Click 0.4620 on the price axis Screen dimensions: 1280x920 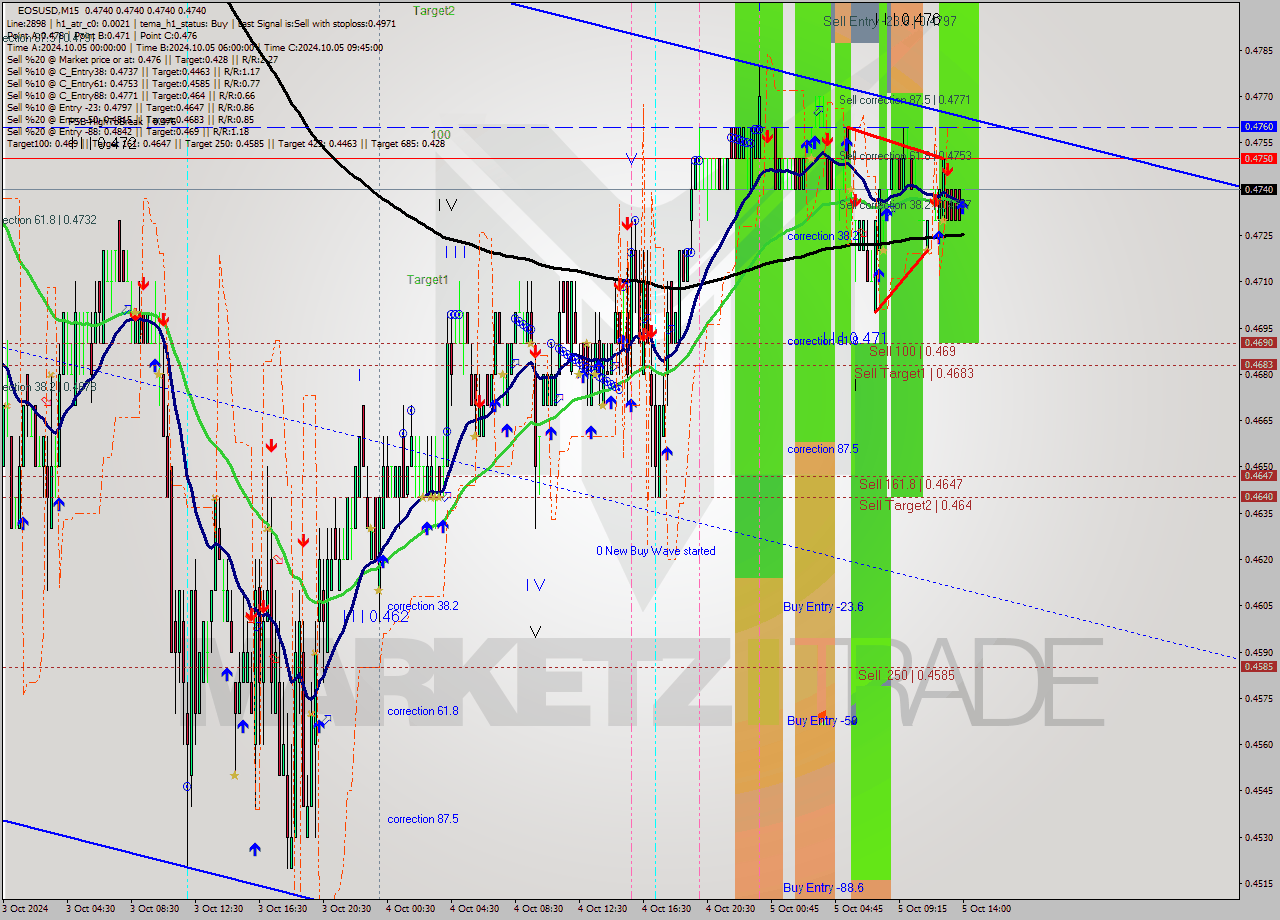tap(1258, 559)
